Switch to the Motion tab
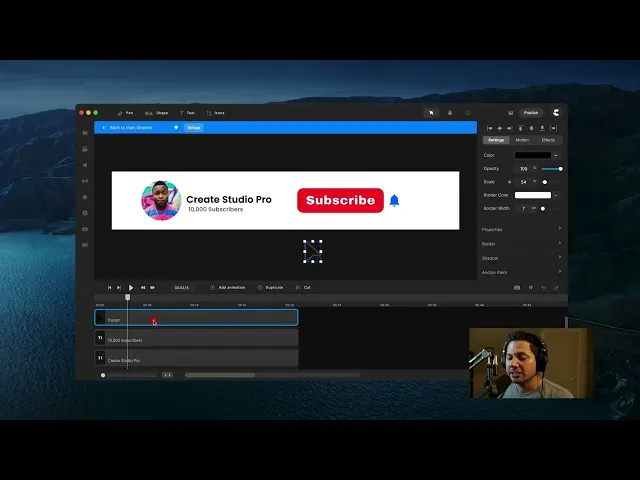This screenshot has width=640, height=480. coord(522,140)
